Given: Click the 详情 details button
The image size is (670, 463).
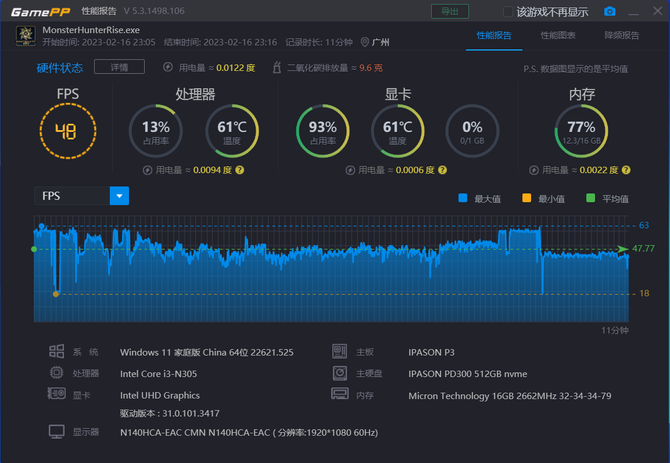Looking at the screenshot, I should pyautogui.click(x=119, y=67).
